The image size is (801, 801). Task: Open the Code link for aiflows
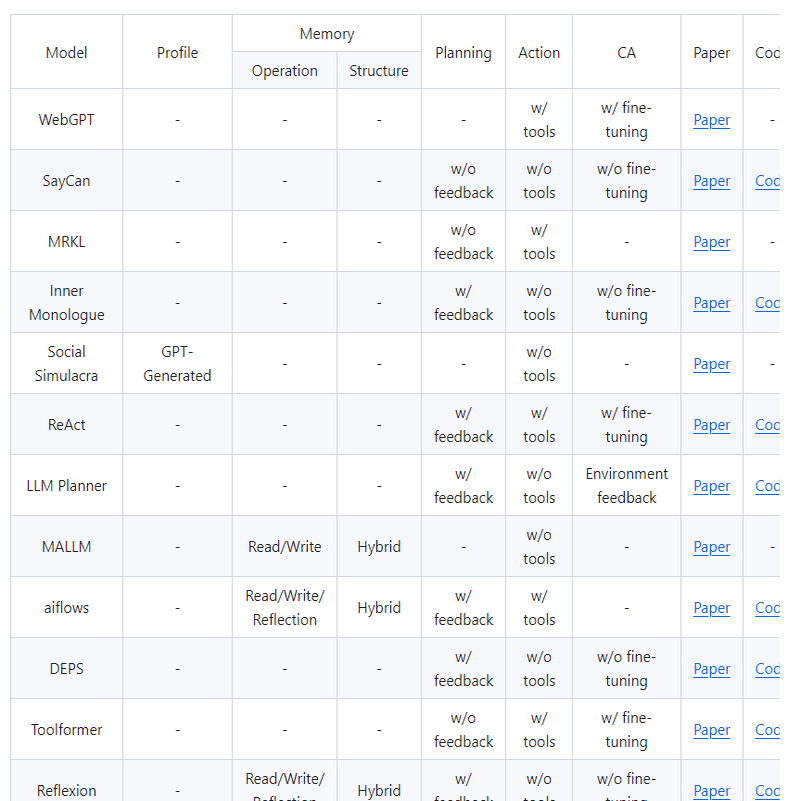(767, 608)
